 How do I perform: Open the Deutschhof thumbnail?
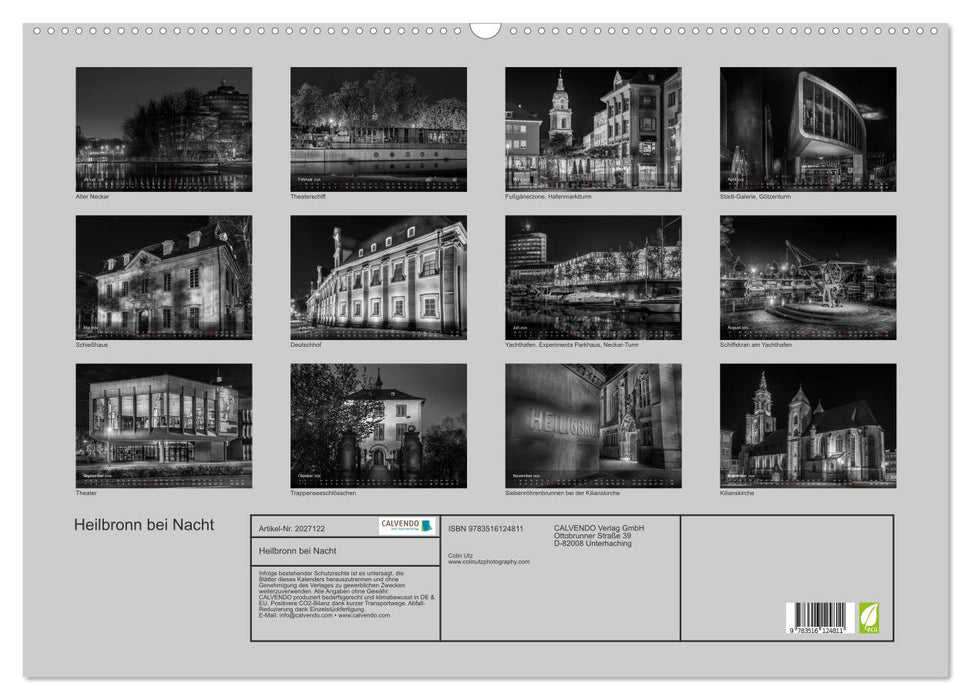tap(378, 277)
